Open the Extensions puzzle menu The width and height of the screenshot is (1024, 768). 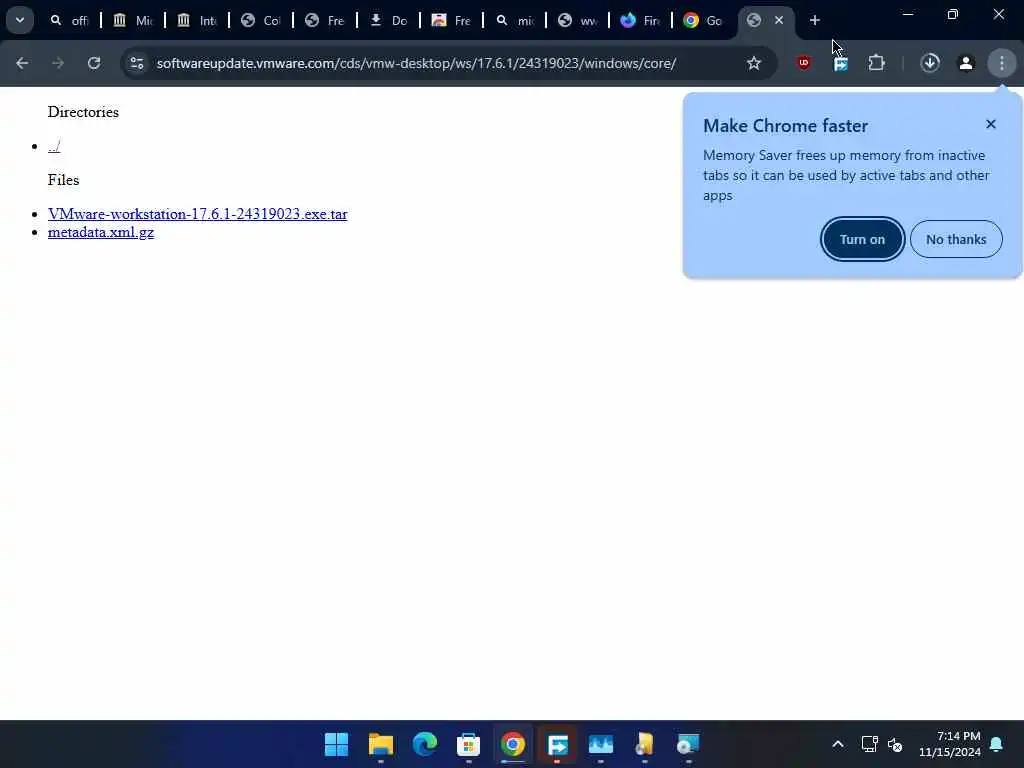(x=876, y=63)
